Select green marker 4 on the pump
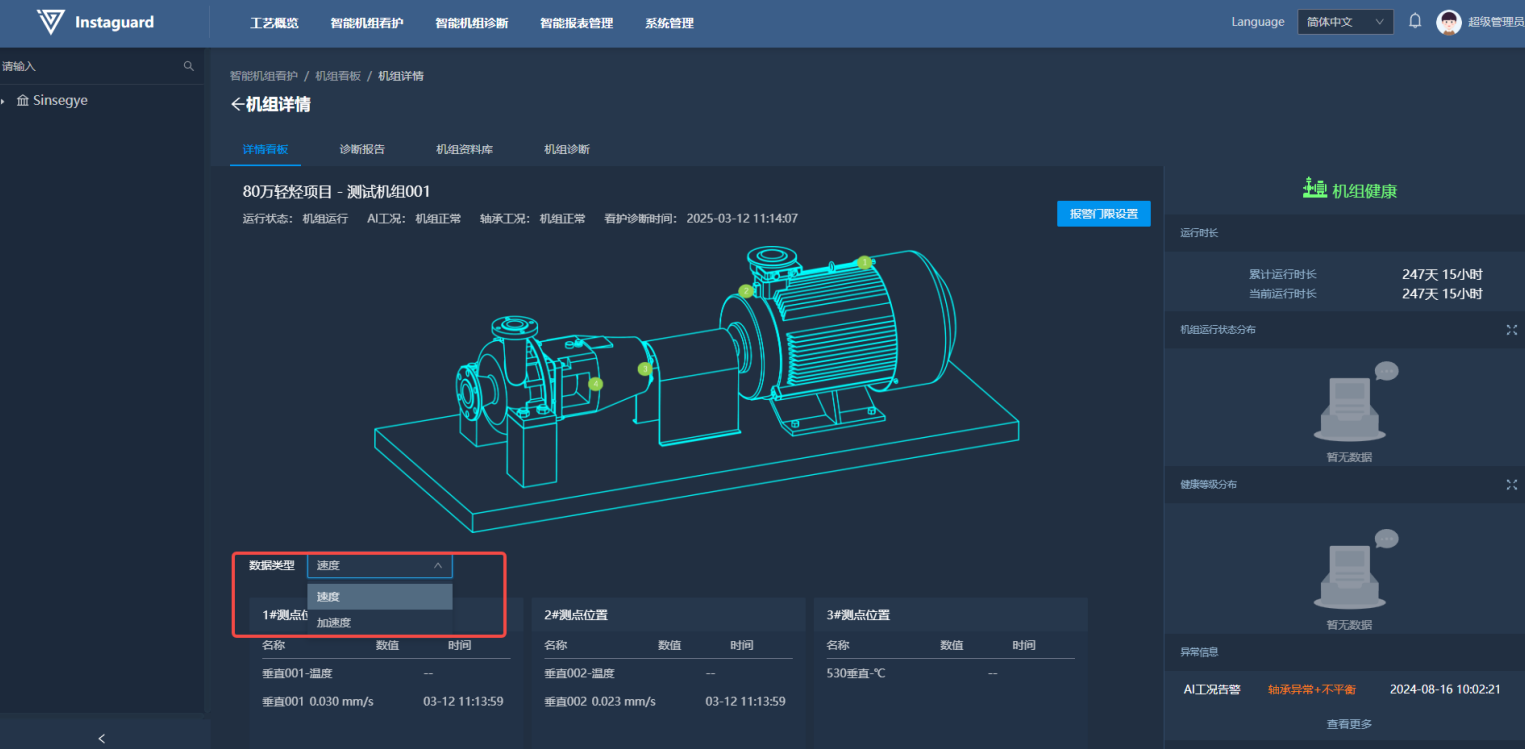This screenshot has height=749, width=1525. tap(596, 383)
